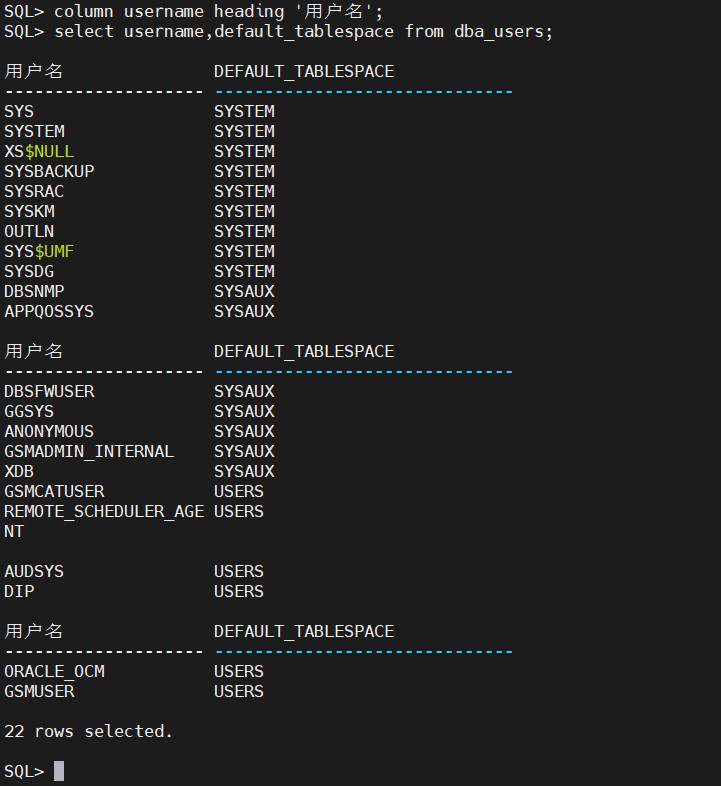Click the GSMUSER username entry

point(39,691)
